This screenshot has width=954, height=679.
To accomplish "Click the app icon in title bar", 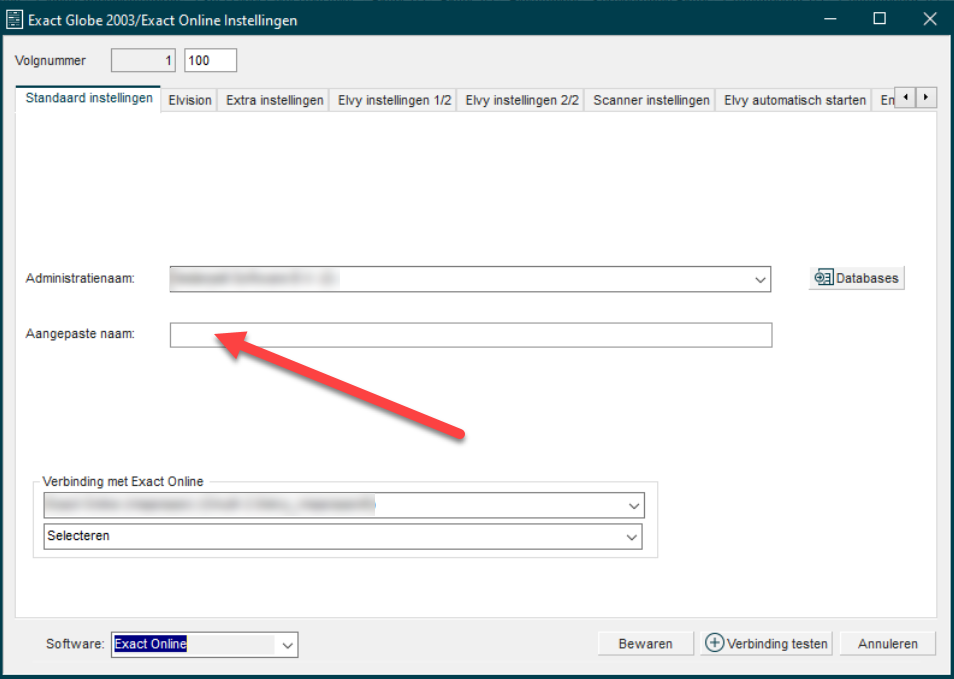I will point(15,19).
